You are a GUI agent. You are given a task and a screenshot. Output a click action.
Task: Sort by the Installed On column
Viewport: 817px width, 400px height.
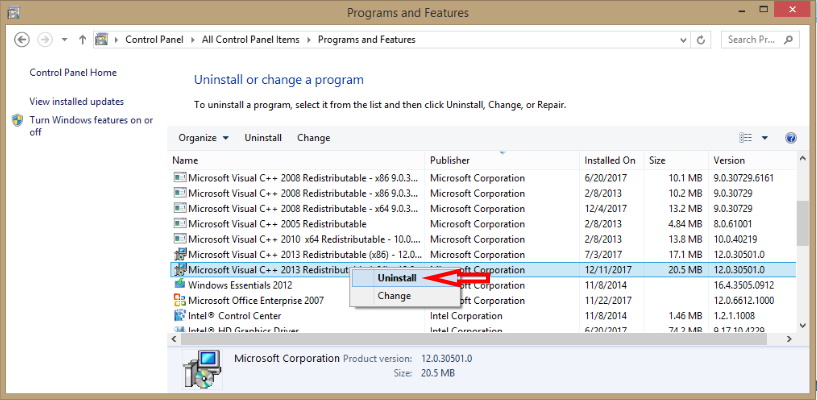(x=612, y=160)
